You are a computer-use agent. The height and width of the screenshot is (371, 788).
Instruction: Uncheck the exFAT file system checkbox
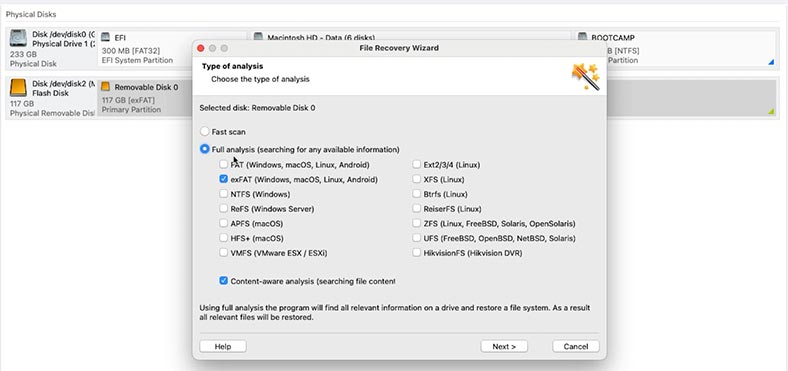tap(224, 179)
